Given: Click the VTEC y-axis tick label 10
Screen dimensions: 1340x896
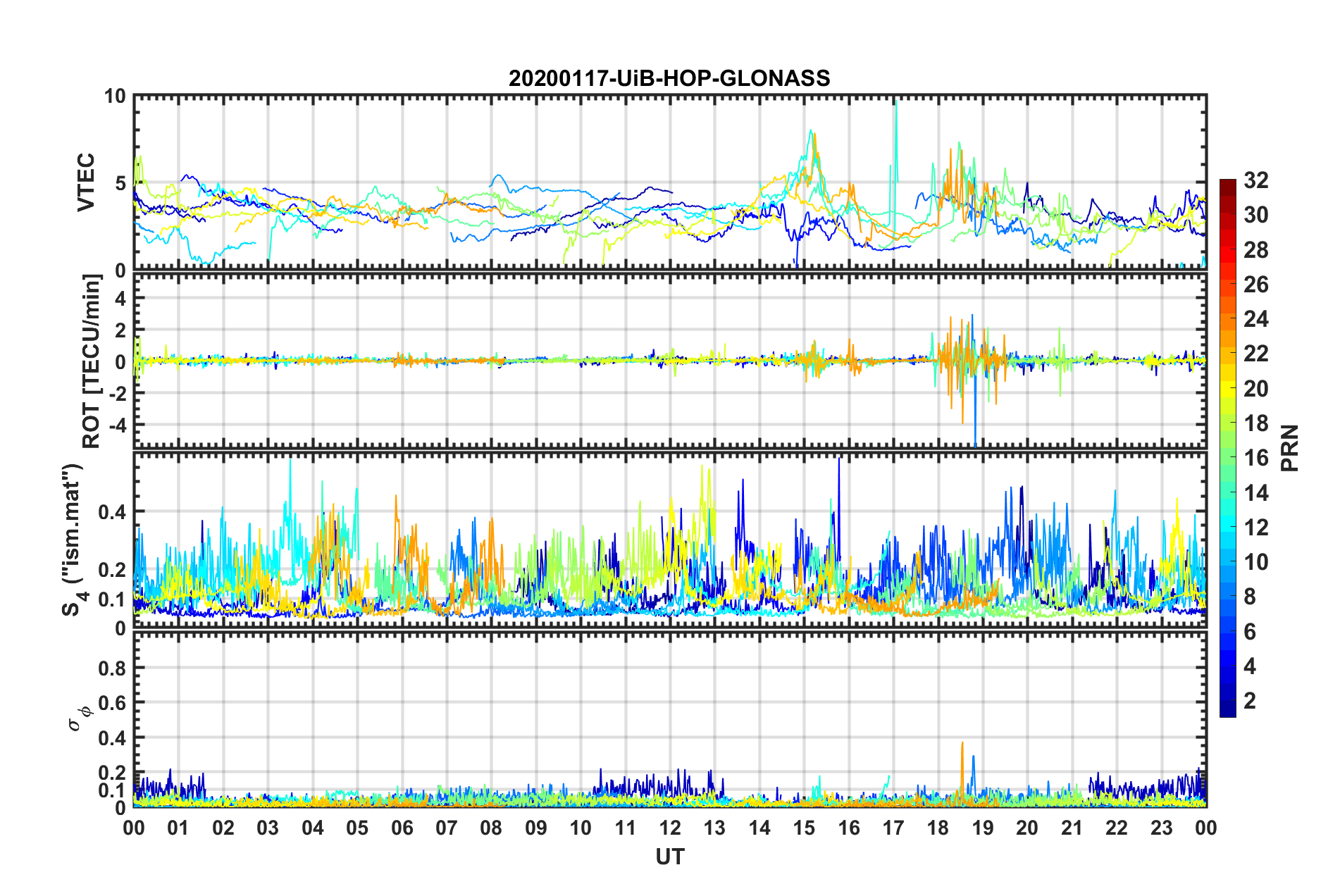Looking at the screenshot, I should tap(115, 97).
